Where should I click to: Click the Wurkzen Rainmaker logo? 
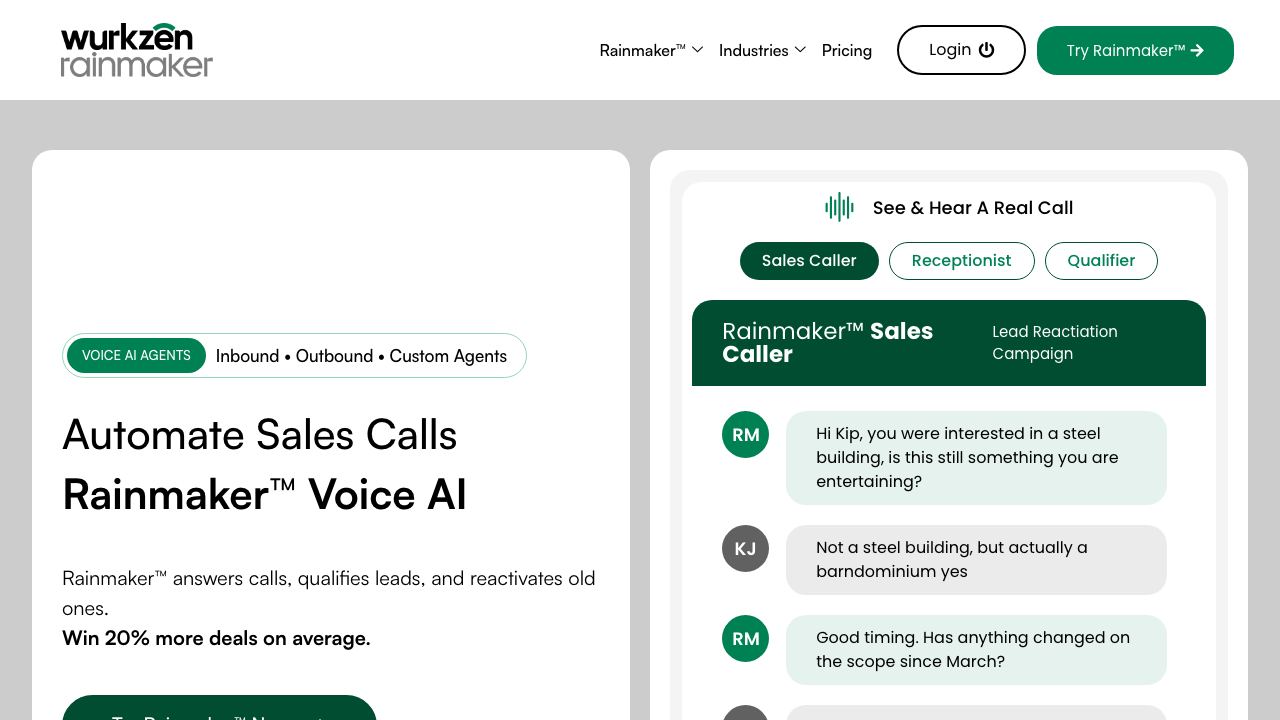[137, 50]
